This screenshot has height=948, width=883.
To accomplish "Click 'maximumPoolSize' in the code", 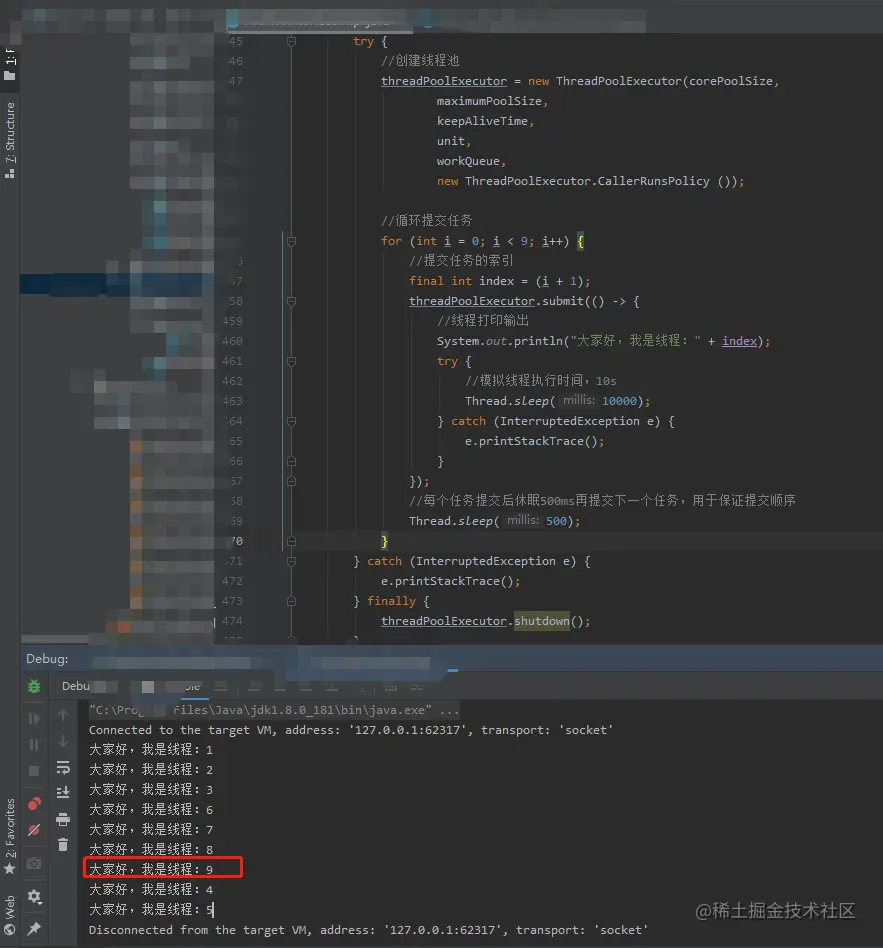I will click(x=489, y=101).
